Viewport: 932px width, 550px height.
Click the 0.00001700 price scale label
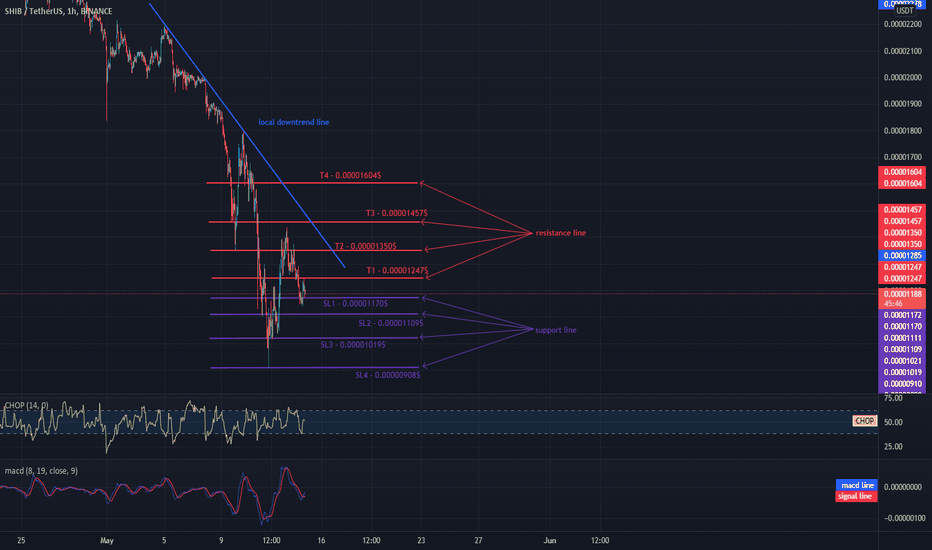tap(903, 157)
